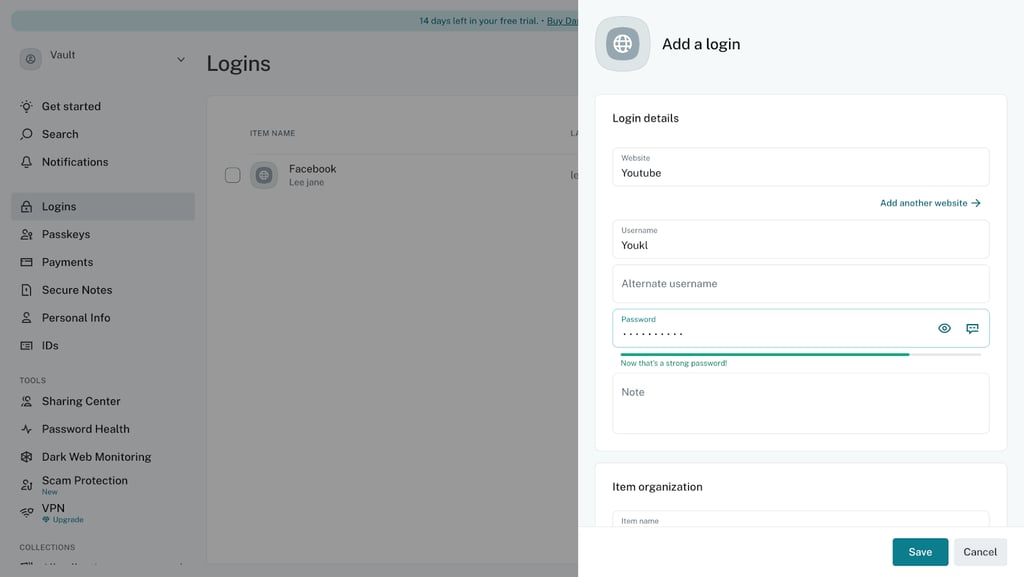
Task: Click the Item organization heading
Action: [x=657, y=487]
